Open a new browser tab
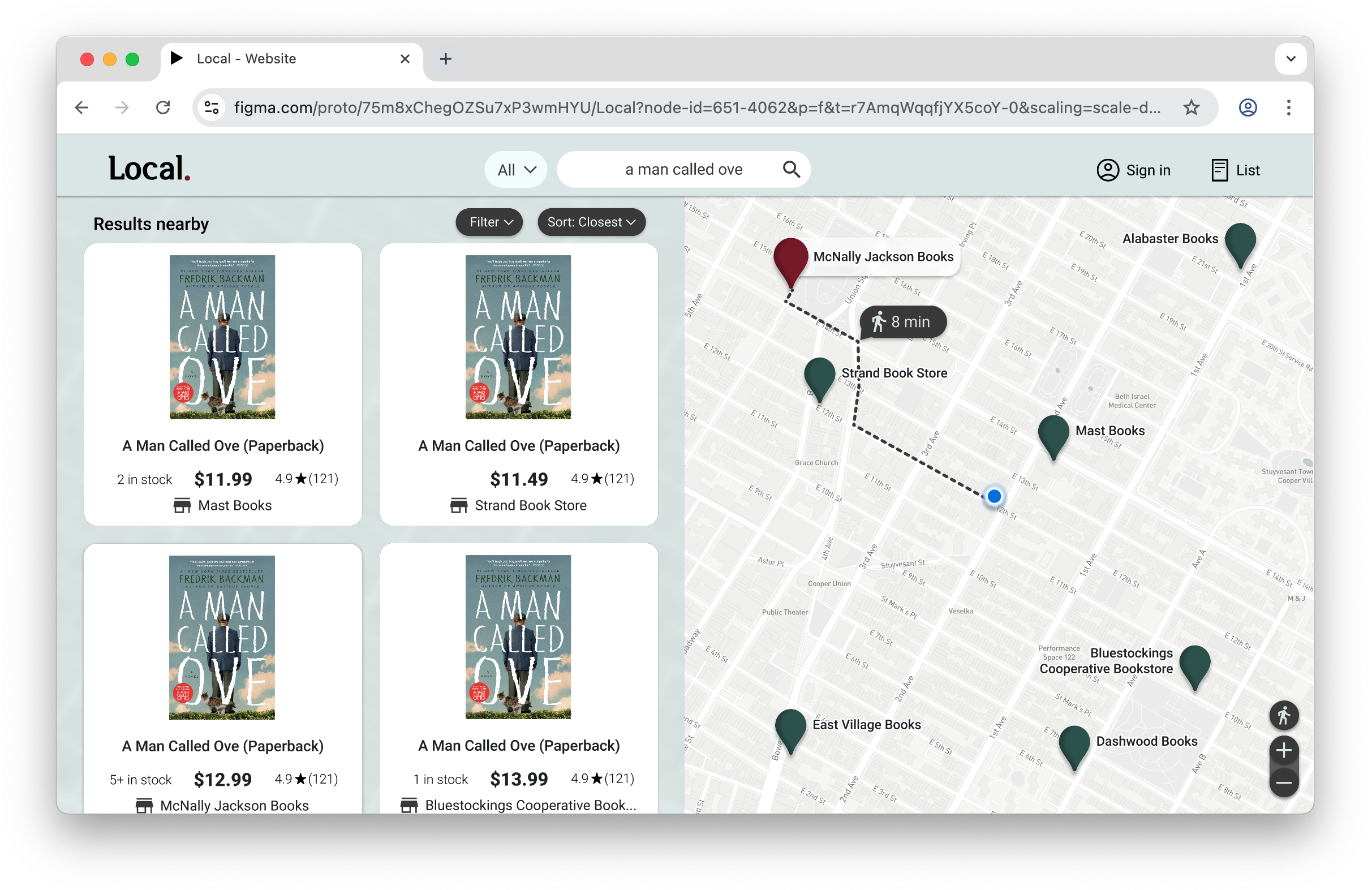 446,59
